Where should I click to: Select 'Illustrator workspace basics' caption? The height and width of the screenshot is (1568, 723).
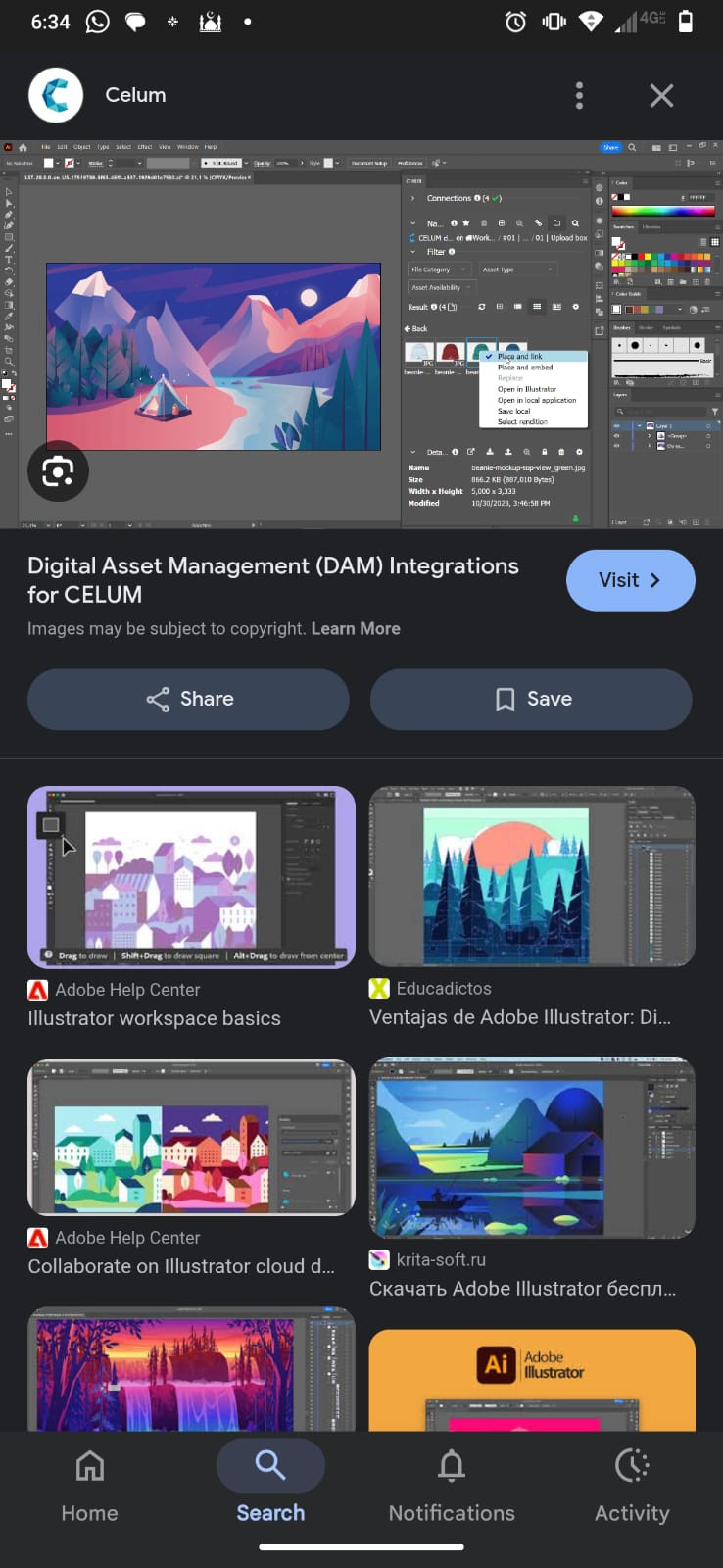click(x=154, y=1018)
